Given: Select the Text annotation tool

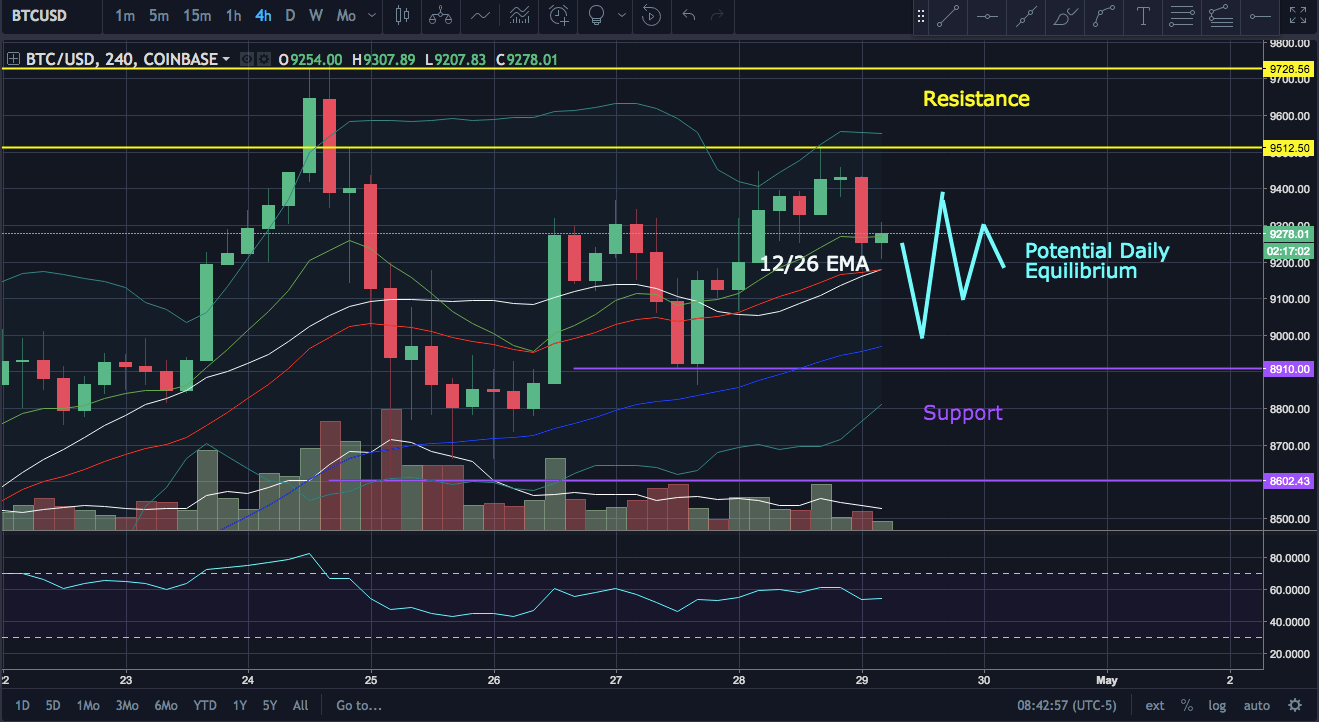Looking at the screenshot, I should coord(1142,15).
